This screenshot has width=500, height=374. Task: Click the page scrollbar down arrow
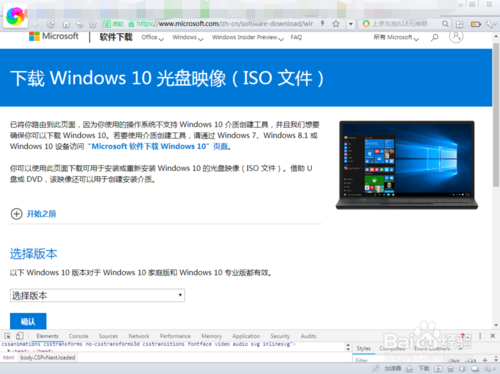click(x=496, y=325)
